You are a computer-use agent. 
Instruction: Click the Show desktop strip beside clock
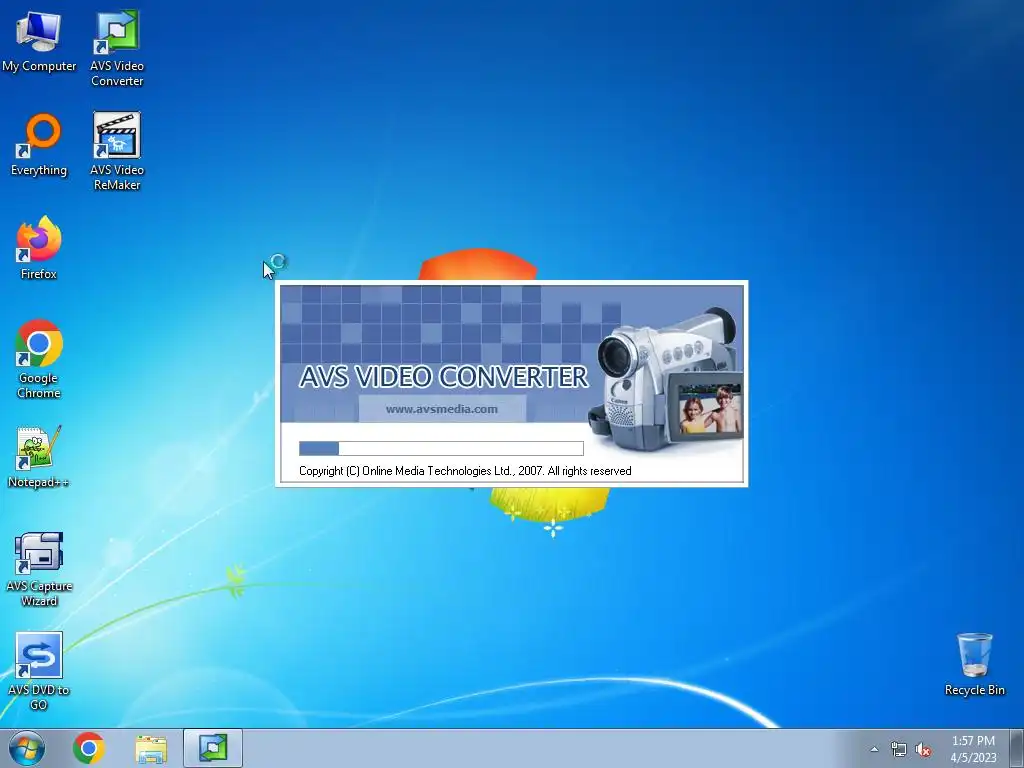pyautogui.click(x=1017, y=748)
